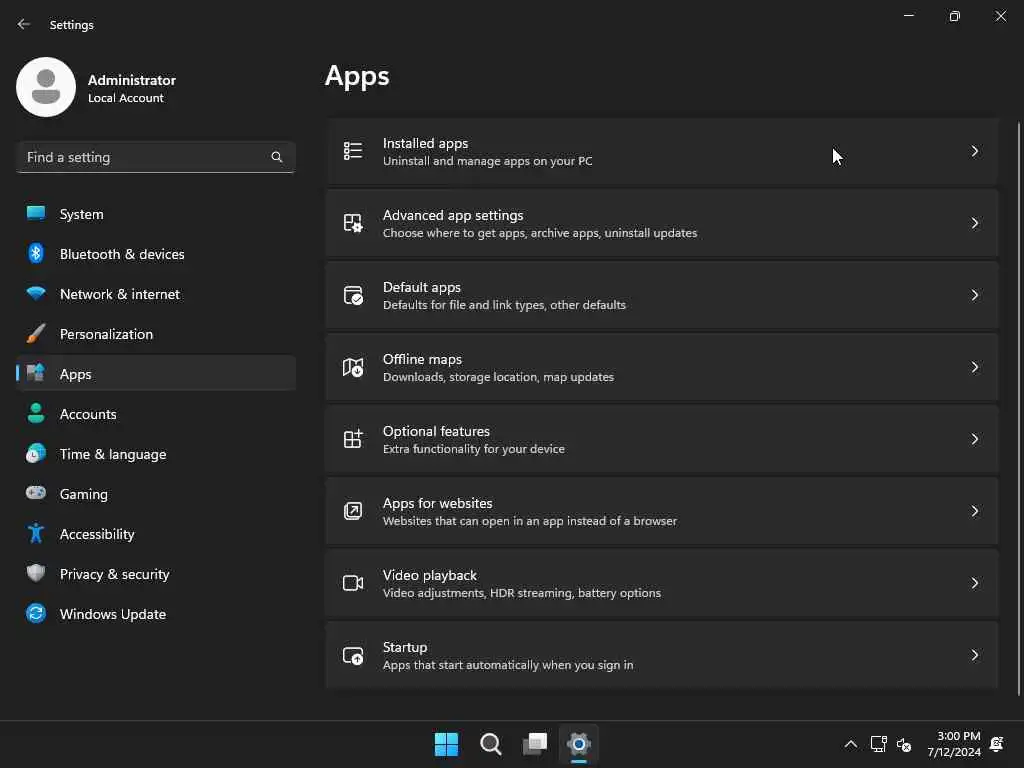Expand Installed apps using its chevron
The image size is (1024, 768).
(975, 151)
